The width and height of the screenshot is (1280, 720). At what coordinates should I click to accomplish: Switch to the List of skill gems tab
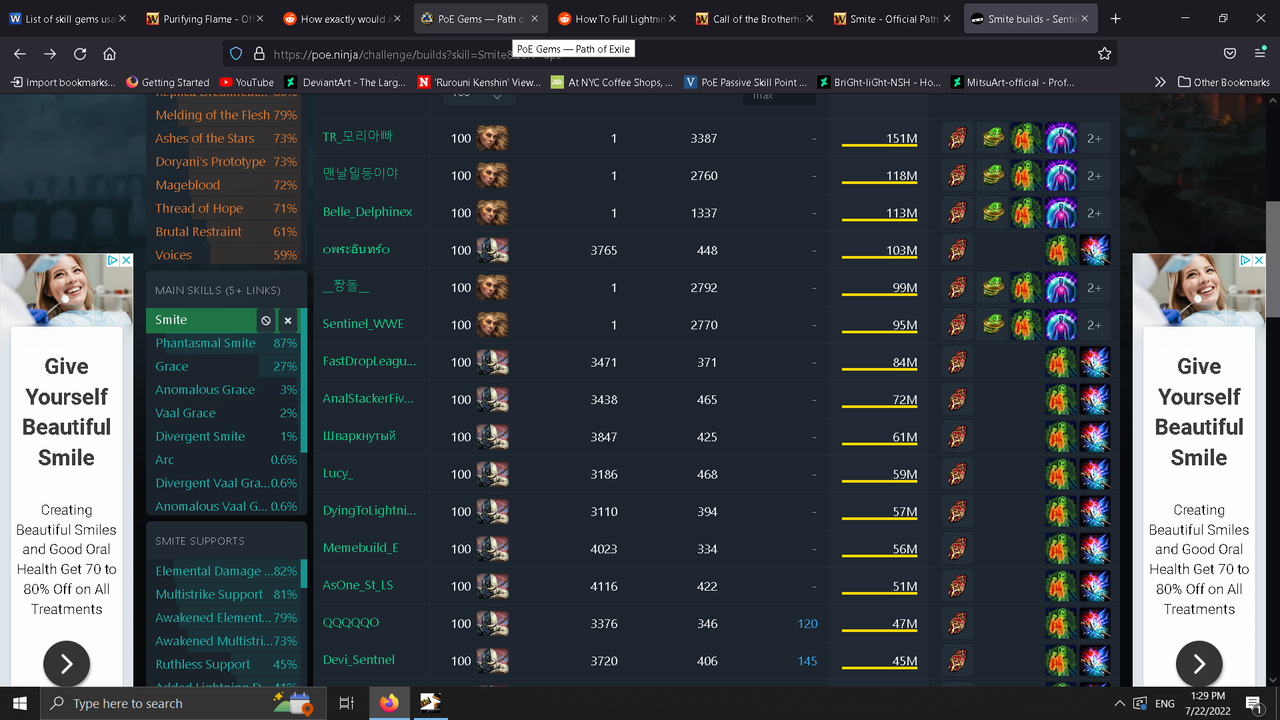[69, 19]
